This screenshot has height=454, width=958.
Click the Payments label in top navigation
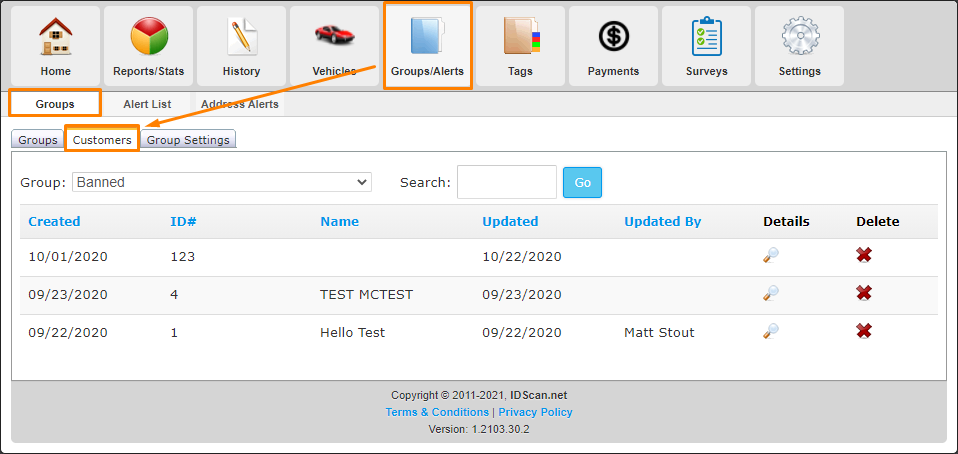pos(613,71)
